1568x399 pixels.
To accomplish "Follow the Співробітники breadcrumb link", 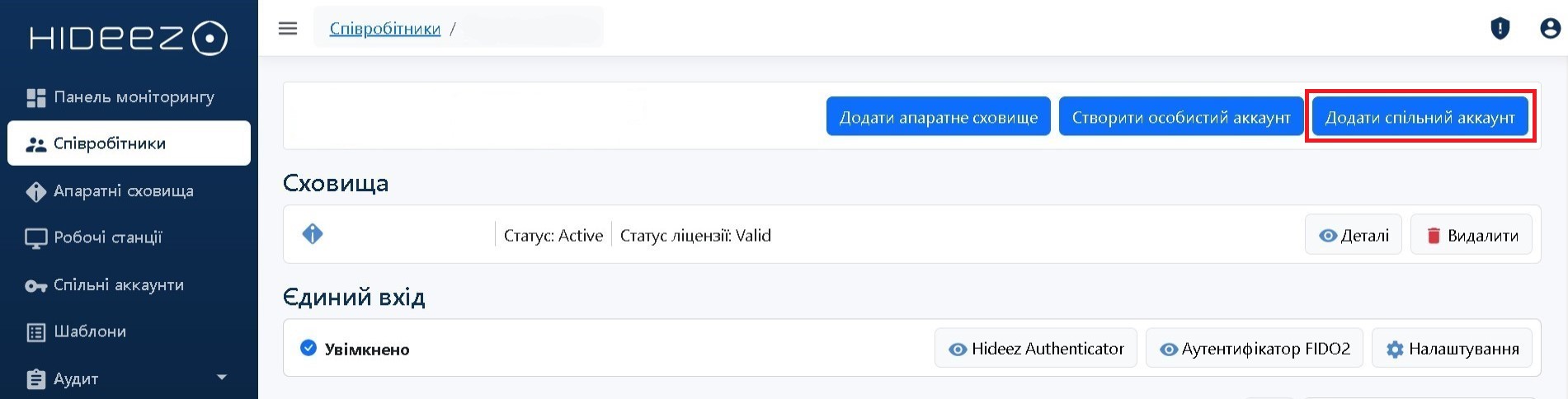I will click(x=384, y=29).
